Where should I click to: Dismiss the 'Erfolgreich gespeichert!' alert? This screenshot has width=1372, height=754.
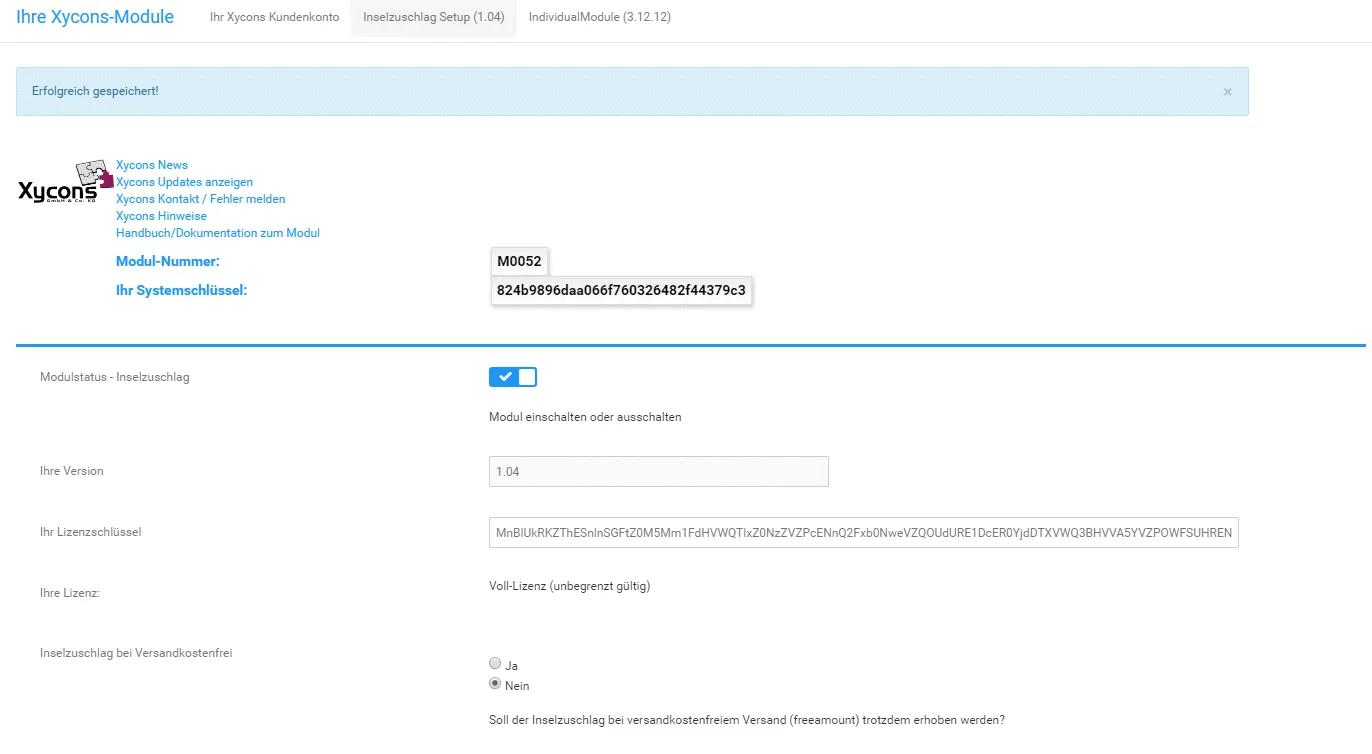(x=1227, y=92)
